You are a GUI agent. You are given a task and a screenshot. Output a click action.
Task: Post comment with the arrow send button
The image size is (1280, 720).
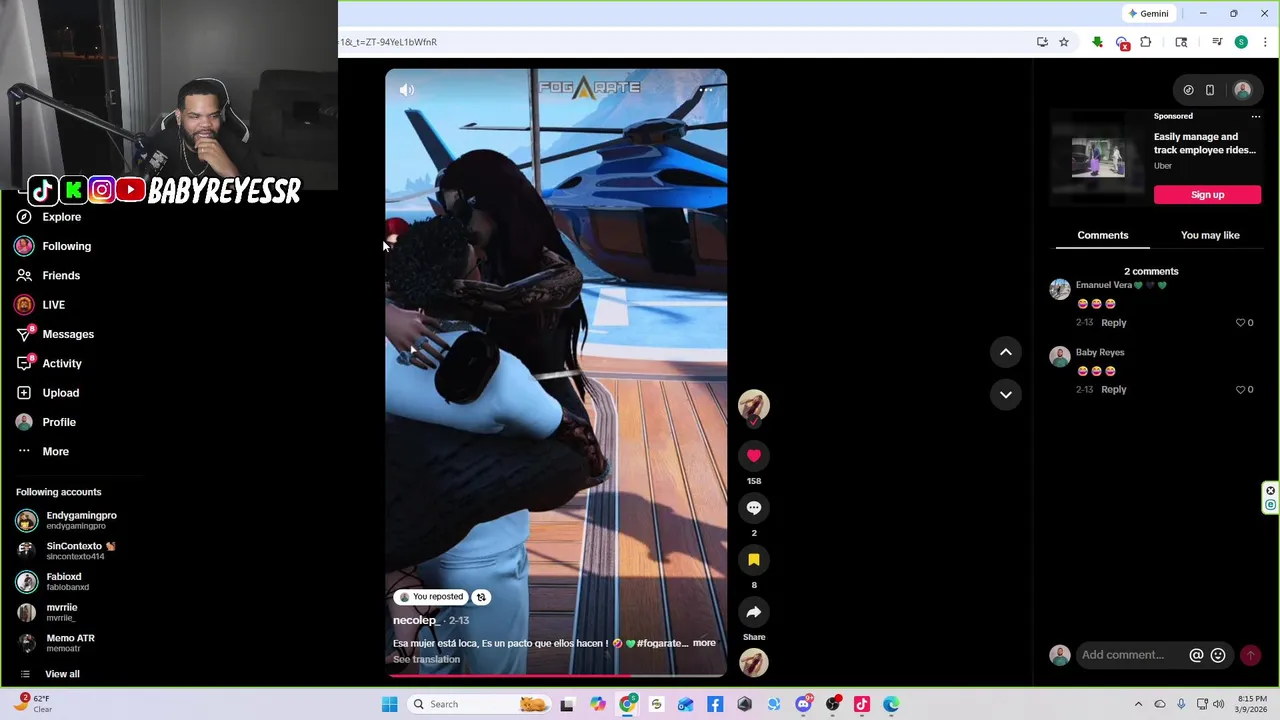pos(1250,655)
